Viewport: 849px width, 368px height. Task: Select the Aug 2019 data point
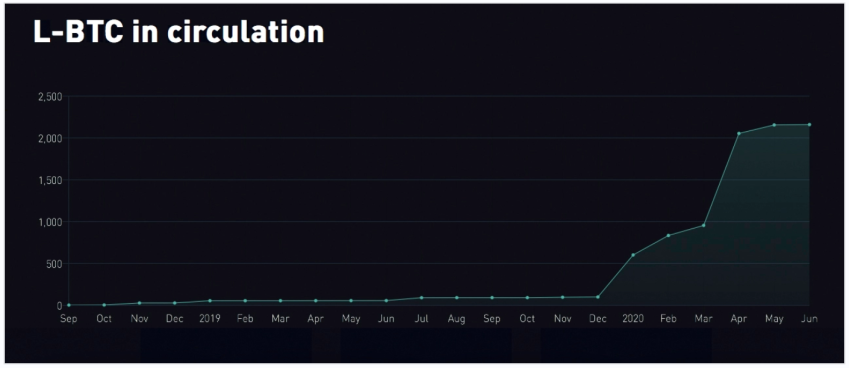(456, 298)
